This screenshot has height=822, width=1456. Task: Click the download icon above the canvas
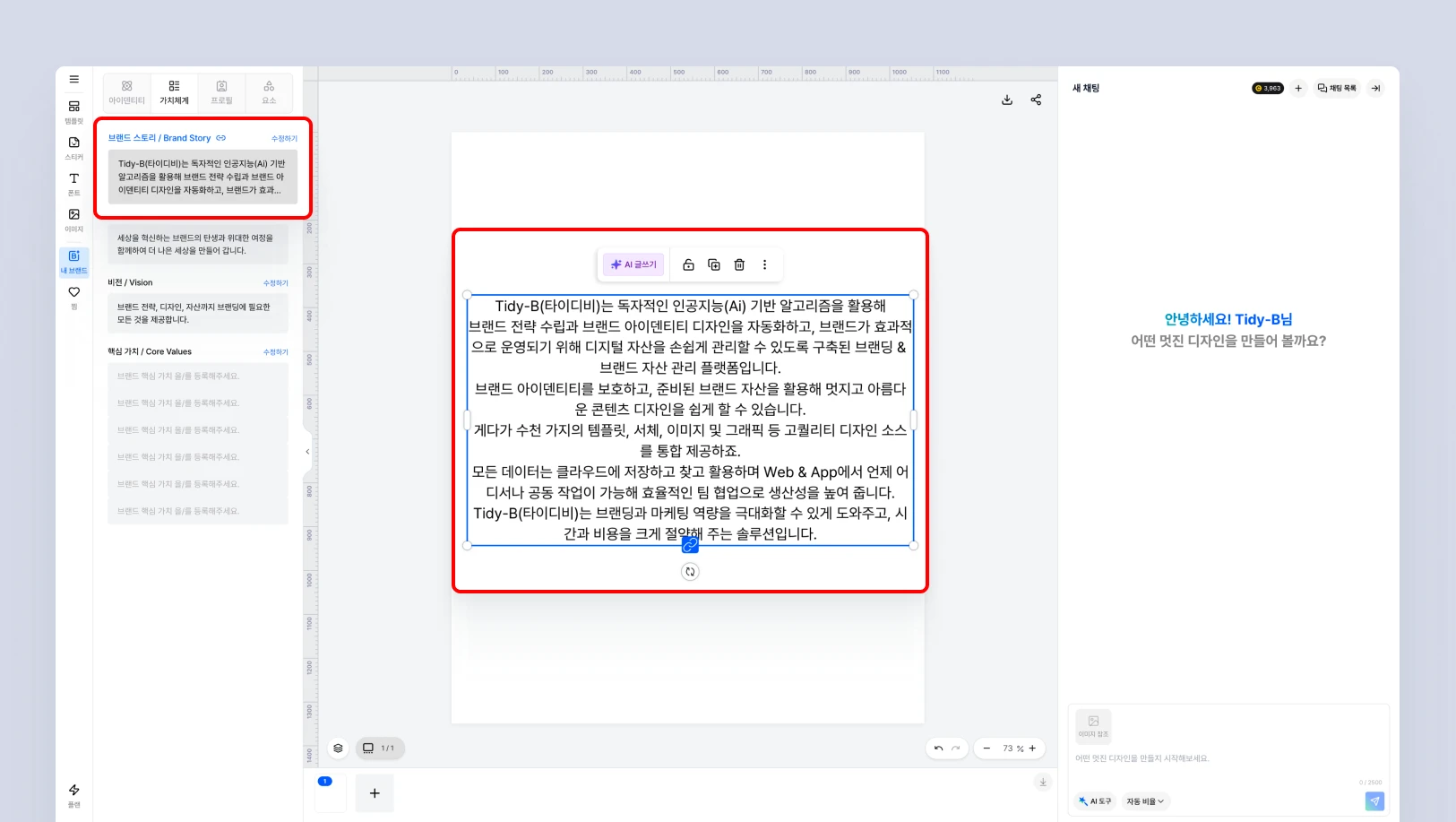(1007, 100)
